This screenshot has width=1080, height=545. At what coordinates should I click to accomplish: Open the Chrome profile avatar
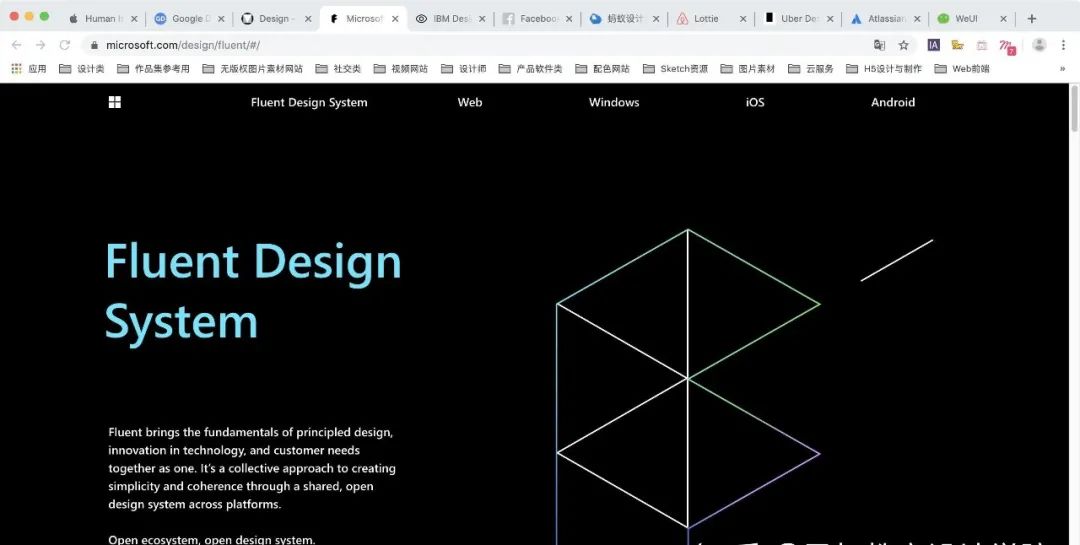1039,45
